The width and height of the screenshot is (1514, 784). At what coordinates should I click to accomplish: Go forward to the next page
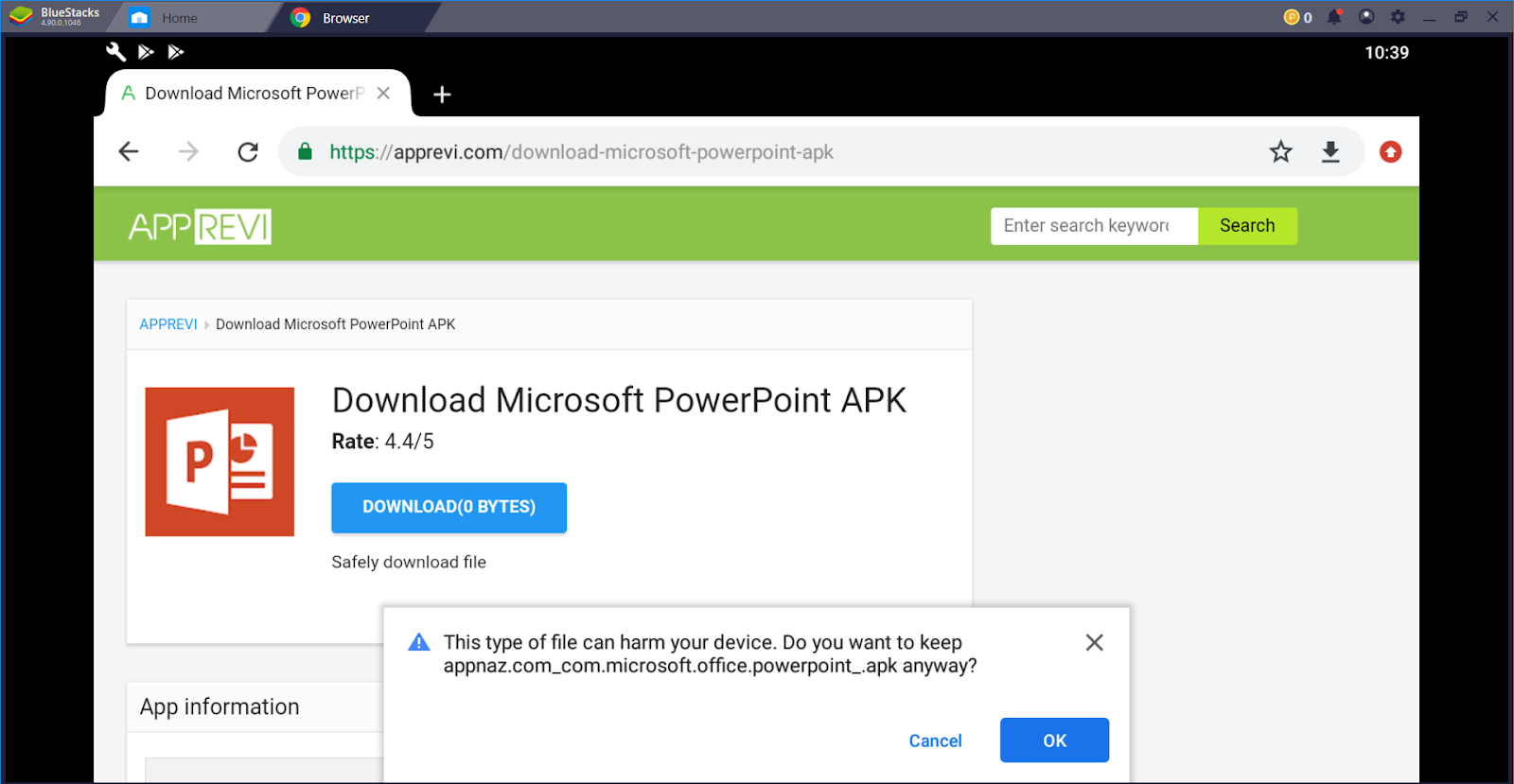188,151
